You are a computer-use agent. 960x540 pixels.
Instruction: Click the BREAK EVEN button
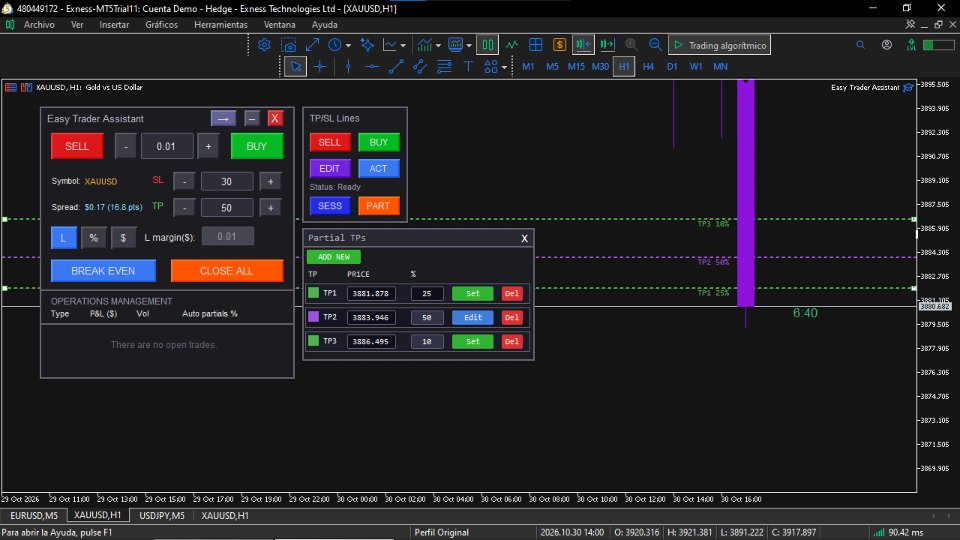103,271
